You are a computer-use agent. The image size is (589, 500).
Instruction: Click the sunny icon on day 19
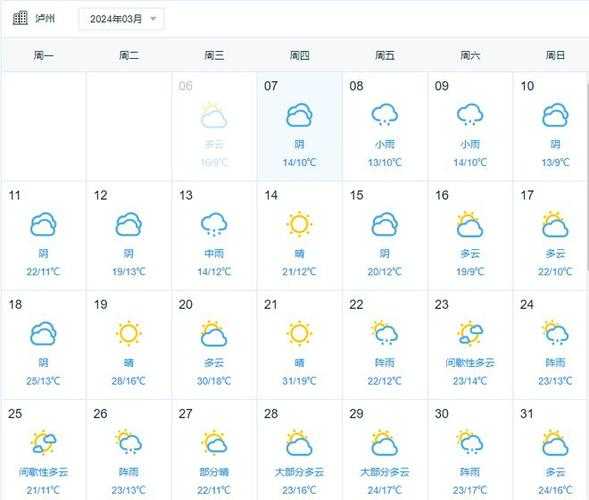(x=128, y=334)
